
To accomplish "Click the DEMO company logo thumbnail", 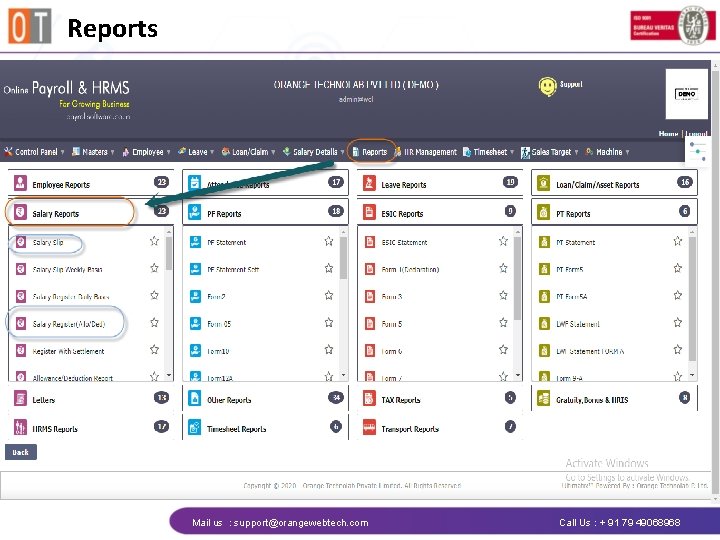I will [686, 94].
